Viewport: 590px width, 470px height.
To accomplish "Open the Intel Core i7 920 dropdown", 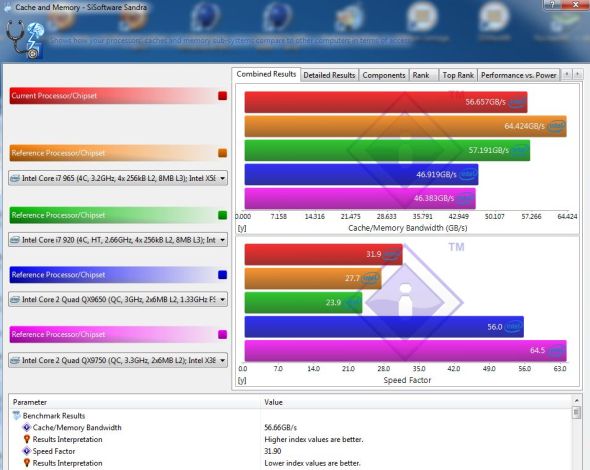I will point(118,240).
